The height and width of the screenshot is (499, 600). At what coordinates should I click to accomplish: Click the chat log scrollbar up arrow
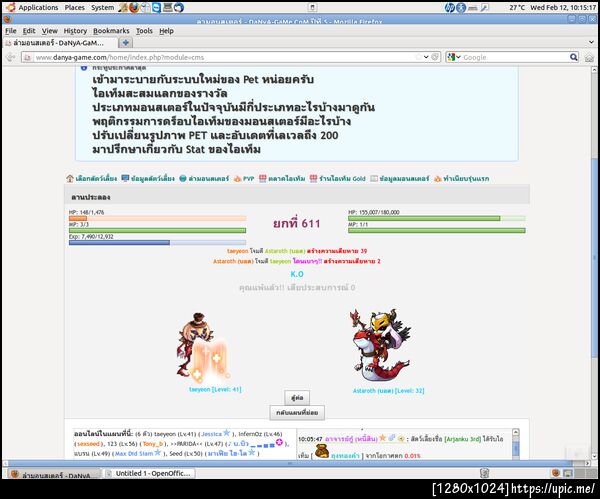tap(515, 432)
